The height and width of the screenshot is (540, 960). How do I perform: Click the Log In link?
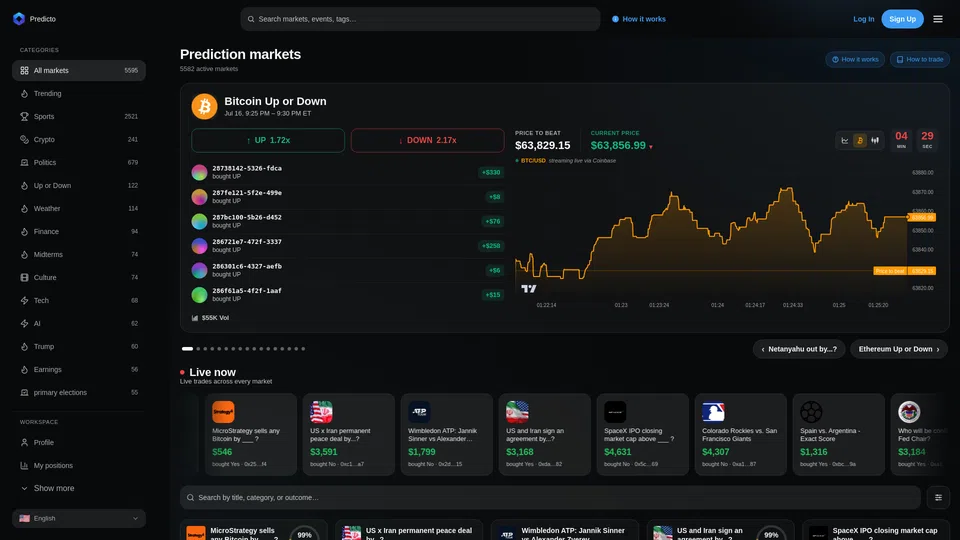coord(863,19)
